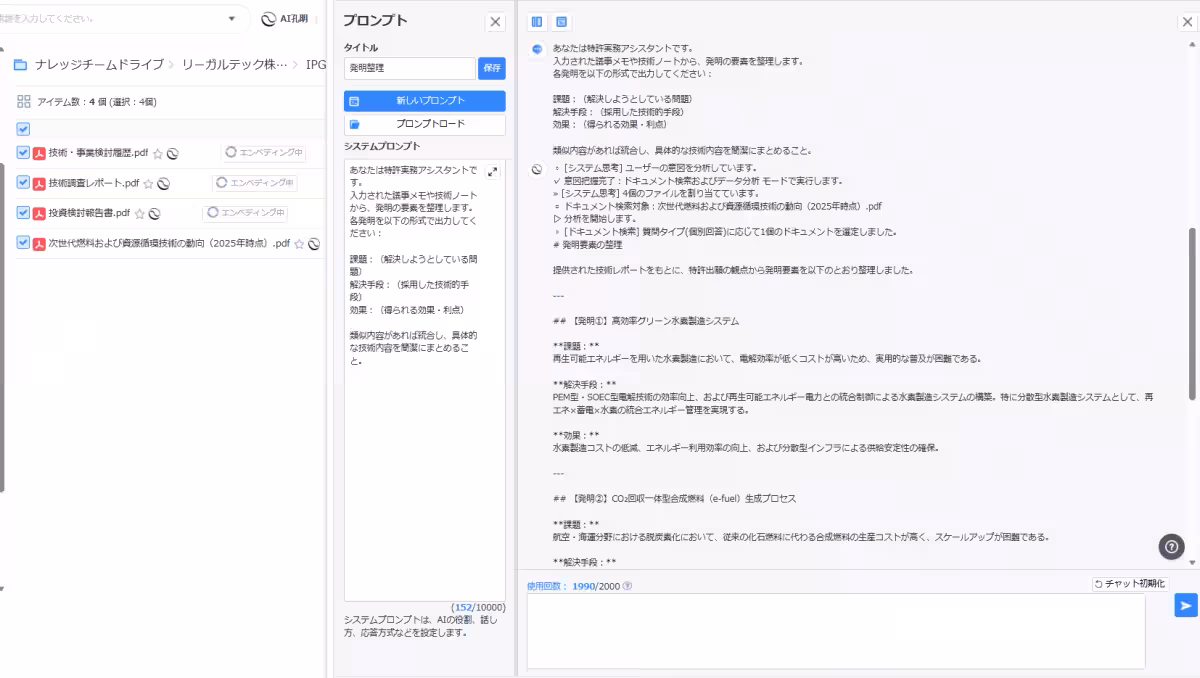
Task: Open the help question-mark button
Action: pyautogui.click(x=1172, y=547)
